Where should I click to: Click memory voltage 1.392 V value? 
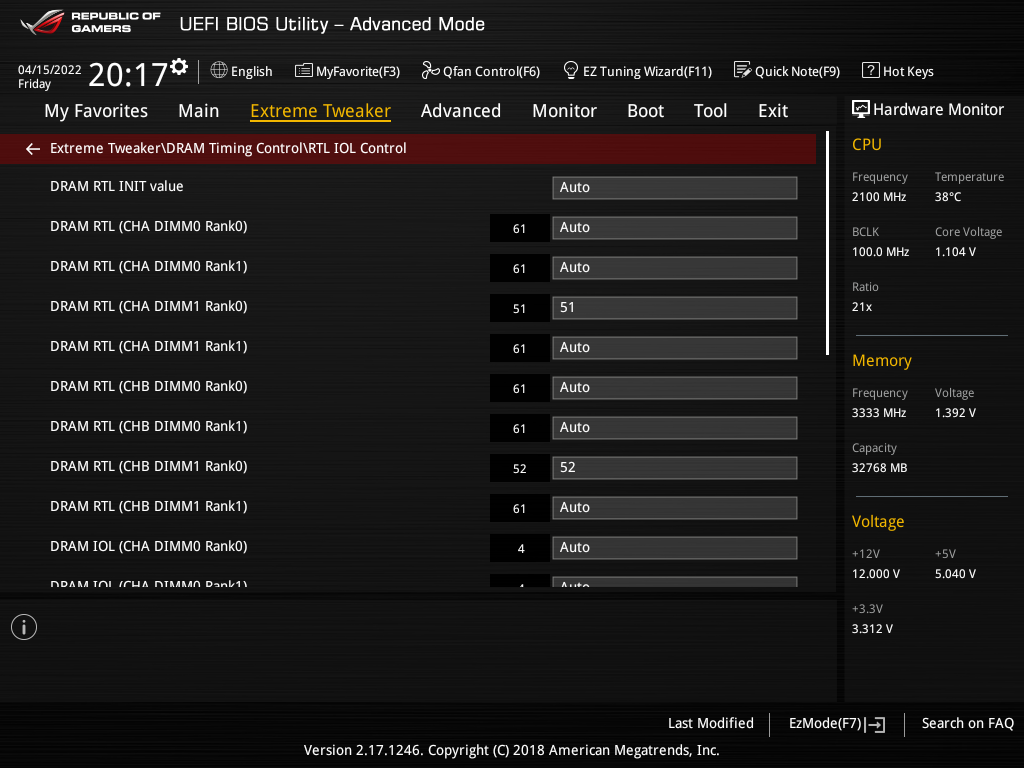pyautogui.click(x=955, y=413)
